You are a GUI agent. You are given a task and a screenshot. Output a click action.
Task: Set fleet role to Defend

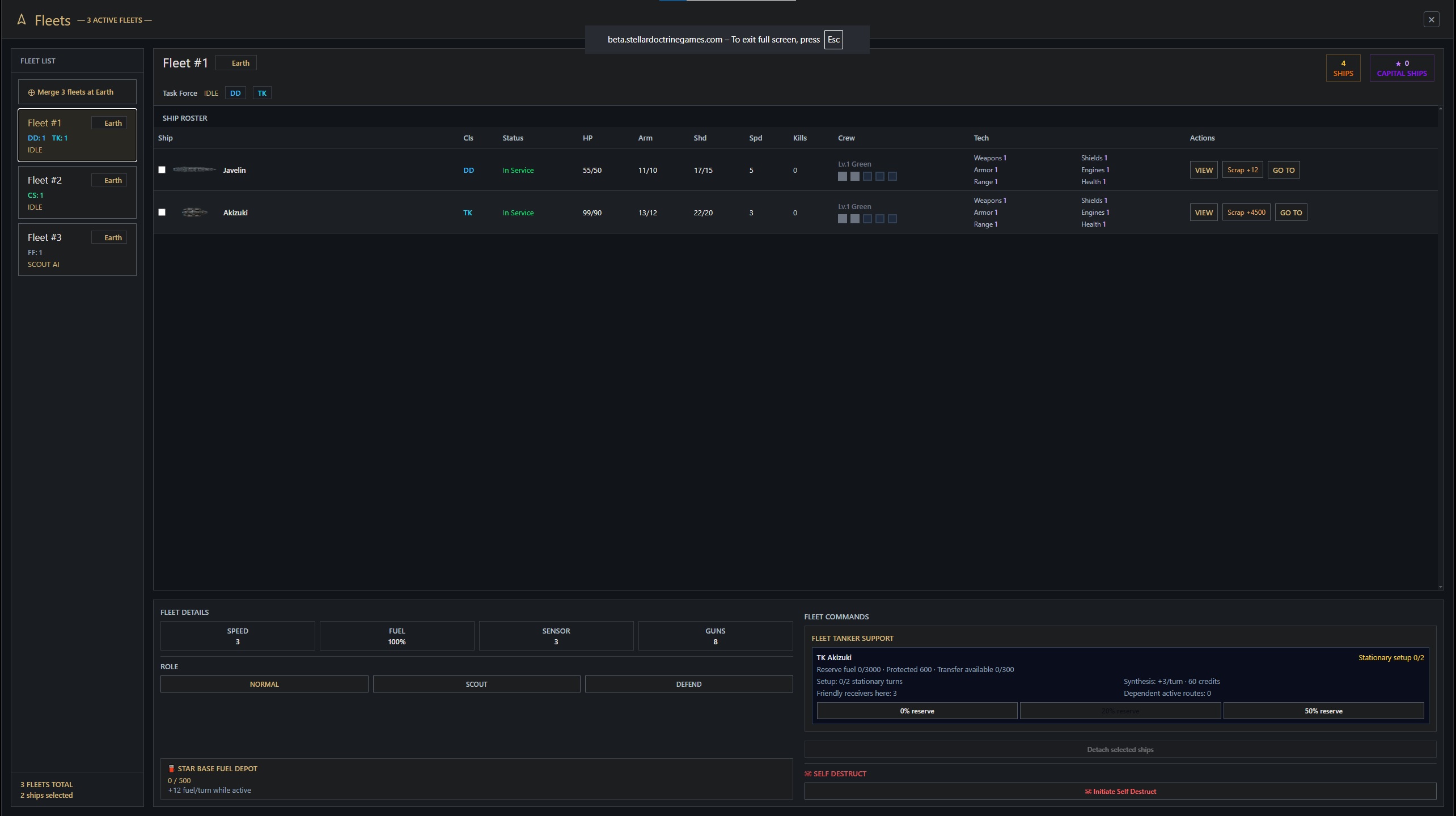689,684
